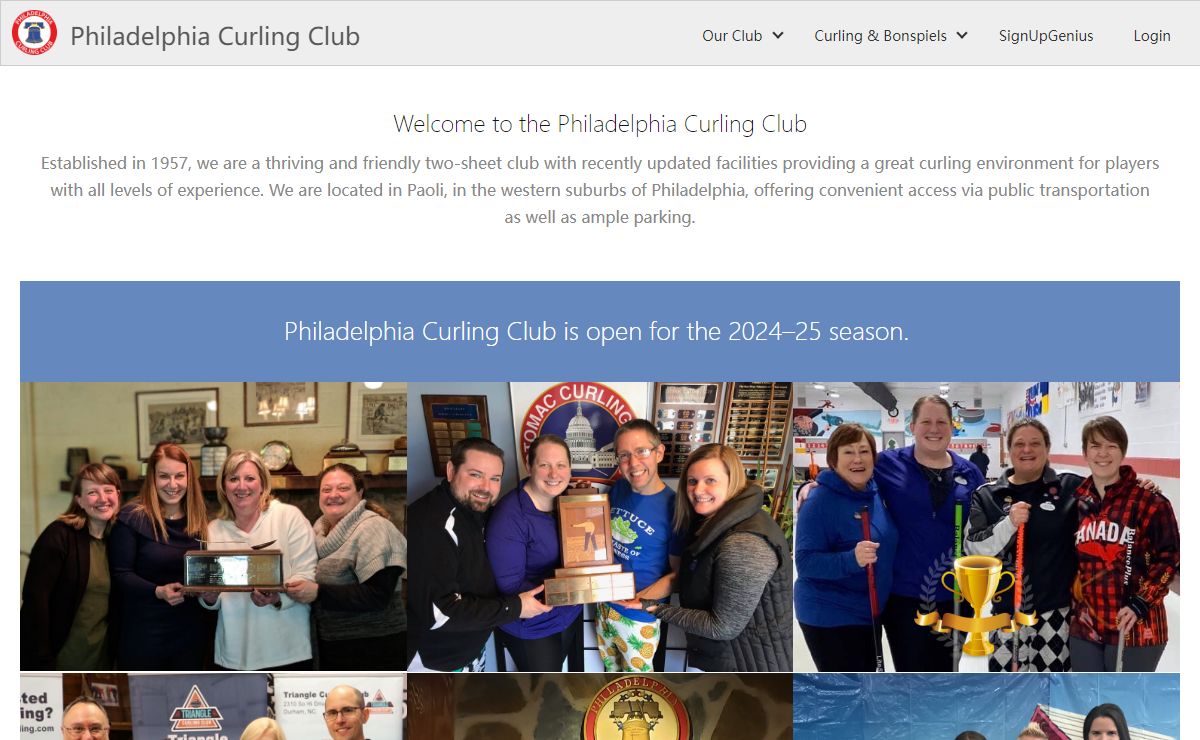Screen dimensions: 1200x740
Task: Open photo of team with wooden trophy
Action: click(x=600, y=526)
